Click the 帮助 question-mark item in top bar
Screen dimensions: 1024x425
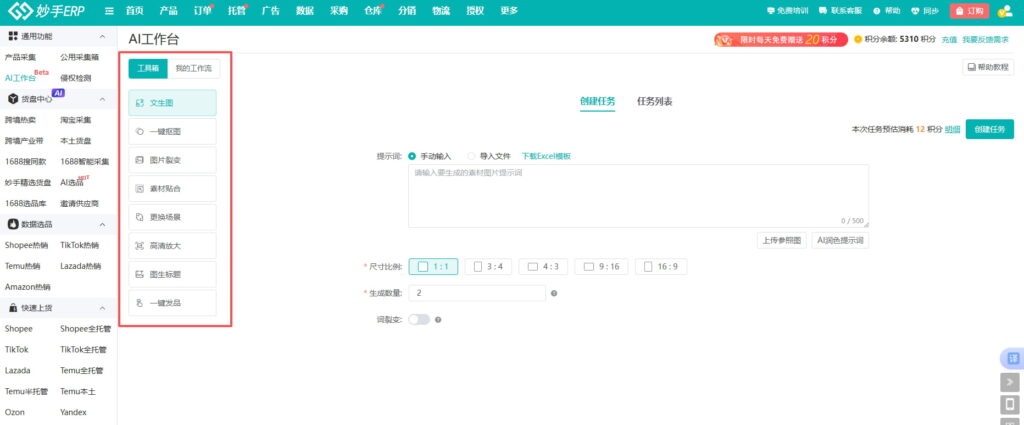coord(887,11)
